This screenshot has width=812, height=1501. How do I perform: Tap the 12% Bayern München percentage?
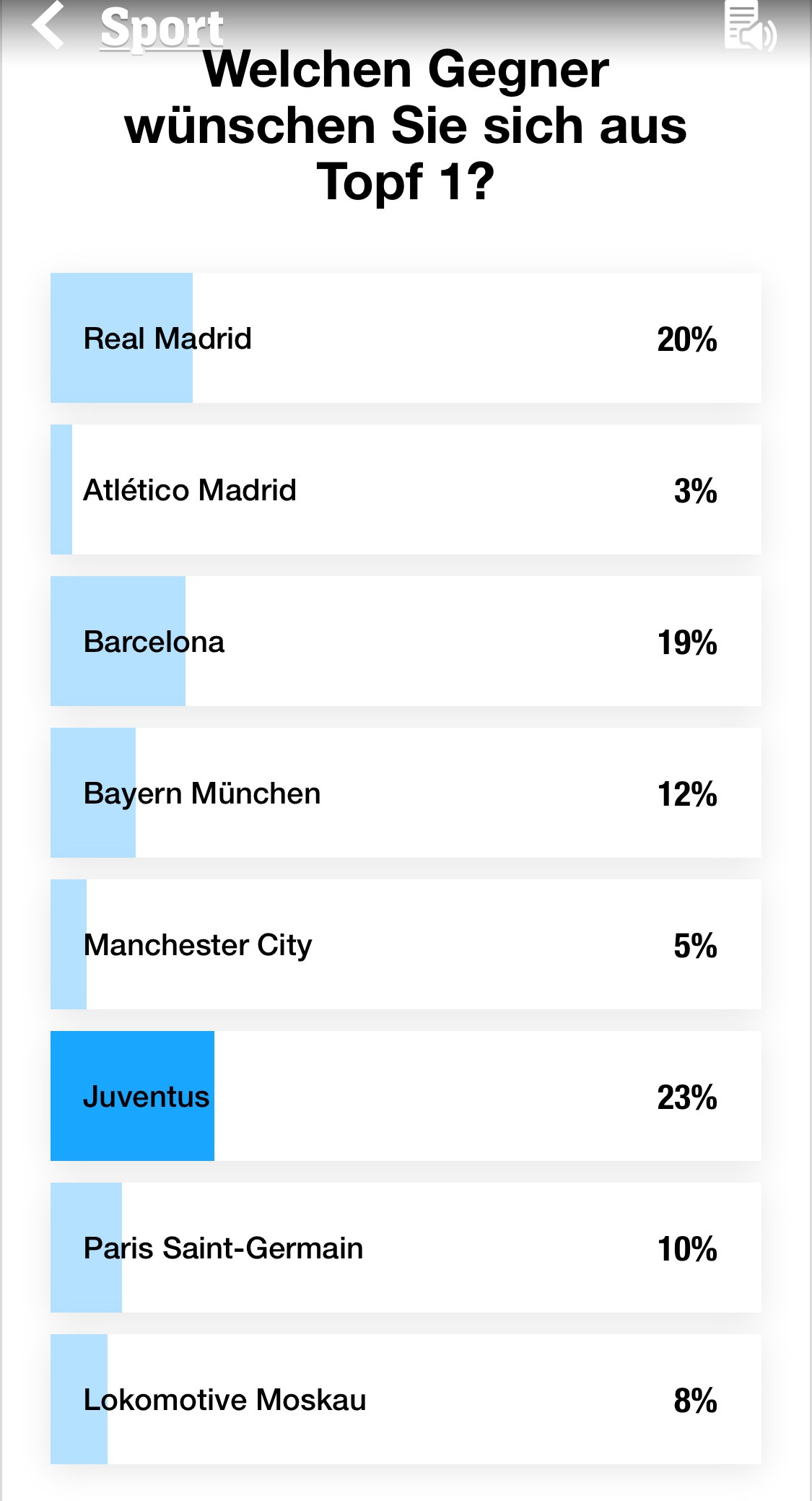coord(687,794)
